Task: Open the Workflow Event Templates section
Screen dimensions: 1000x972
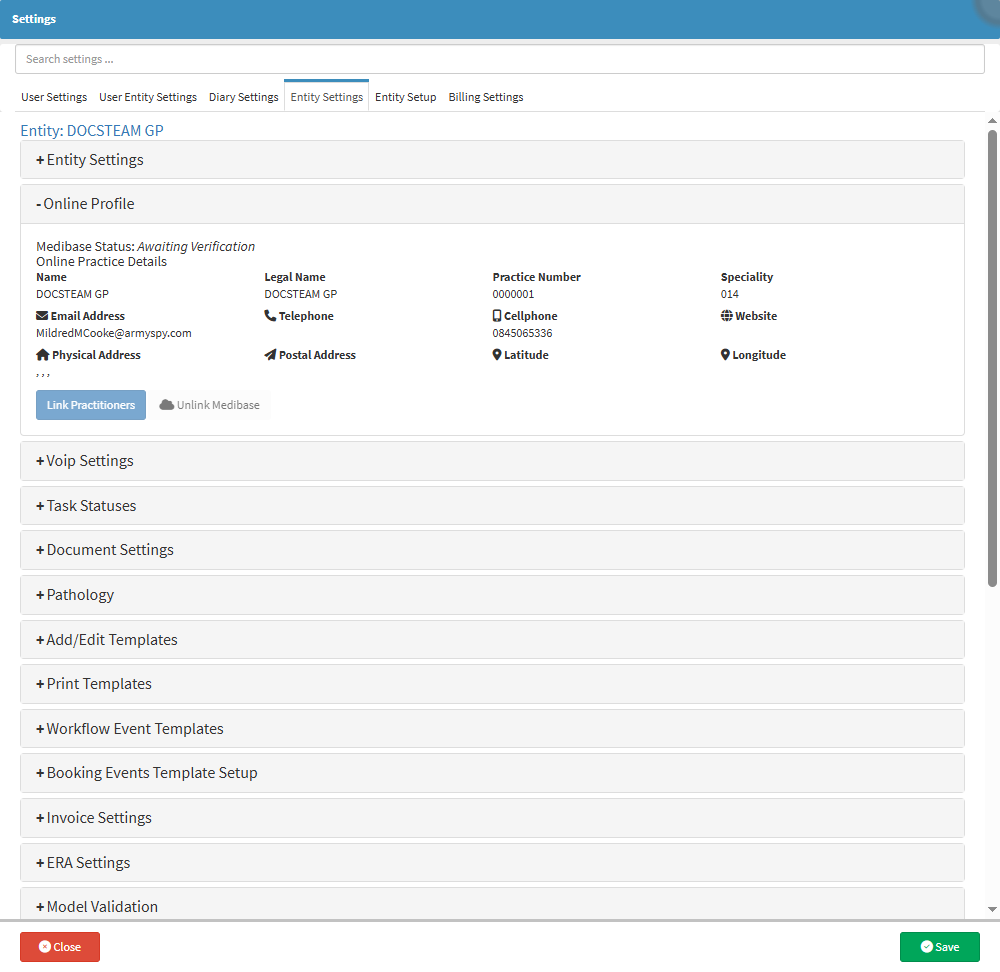Action: (134, 729)
